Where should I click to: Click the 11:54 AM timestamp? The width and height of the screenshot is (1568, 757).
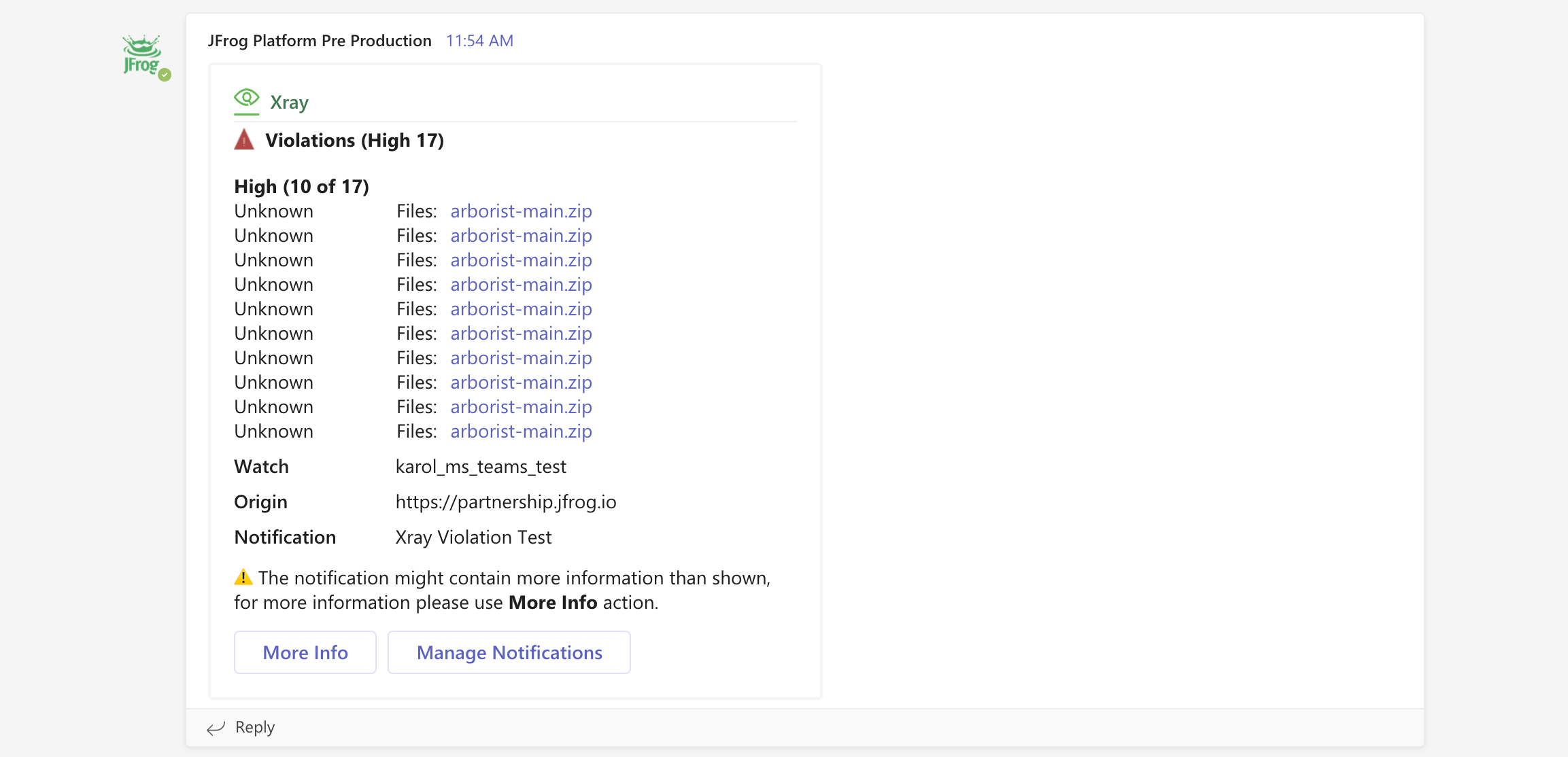pyautogui.click(x=479, y=41)
